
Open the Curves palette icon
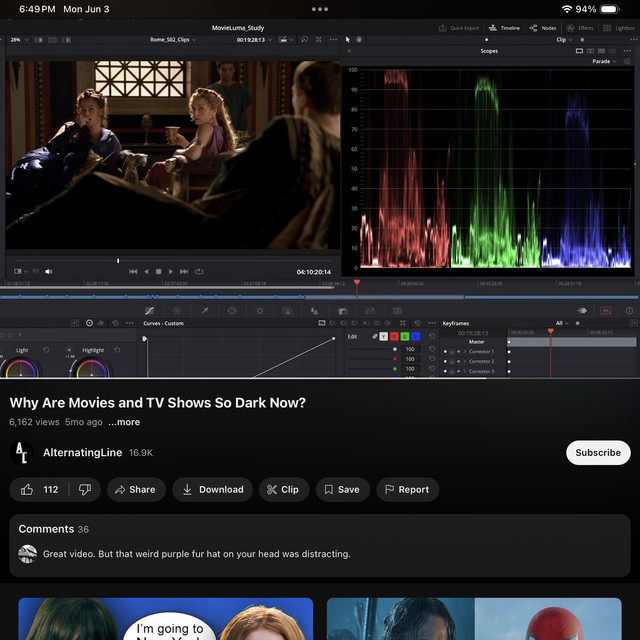[x=149, y=311]
